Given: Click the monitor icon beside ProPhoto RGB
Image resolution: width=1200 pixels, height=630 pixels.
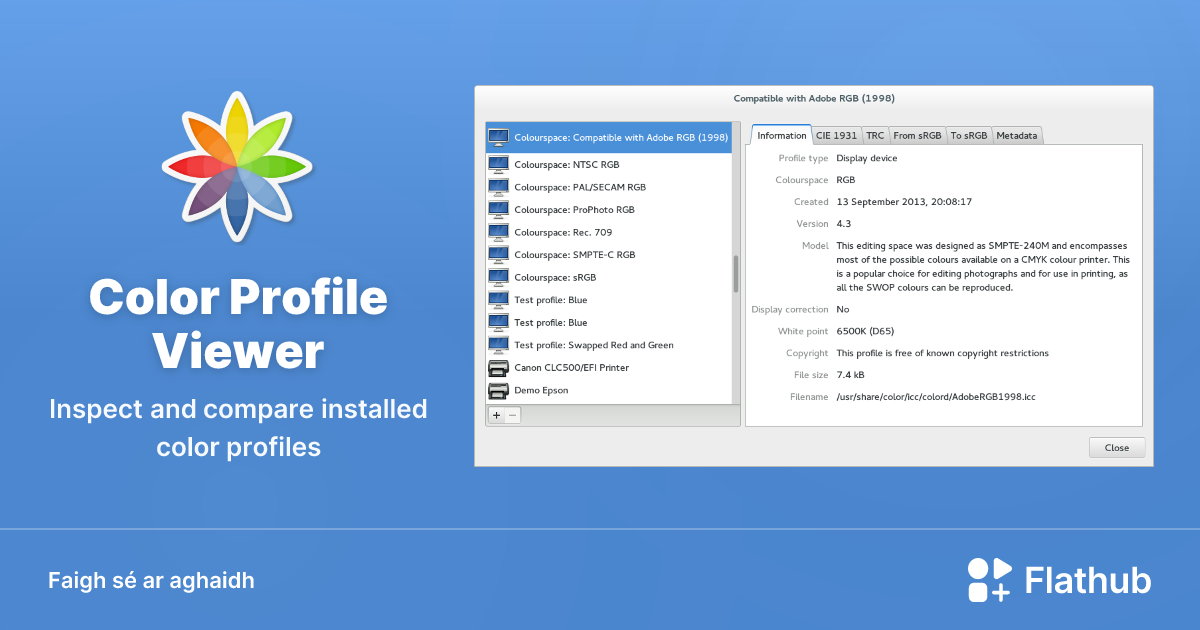Looking at the screenshot, I should 498,210.
